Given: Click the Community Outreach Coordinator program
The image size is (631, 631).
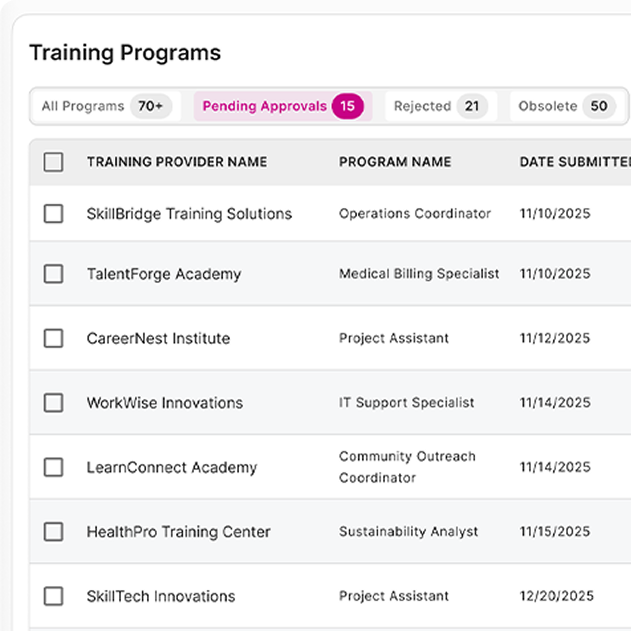Looking at the screenshot, I should tap(407, 467).
